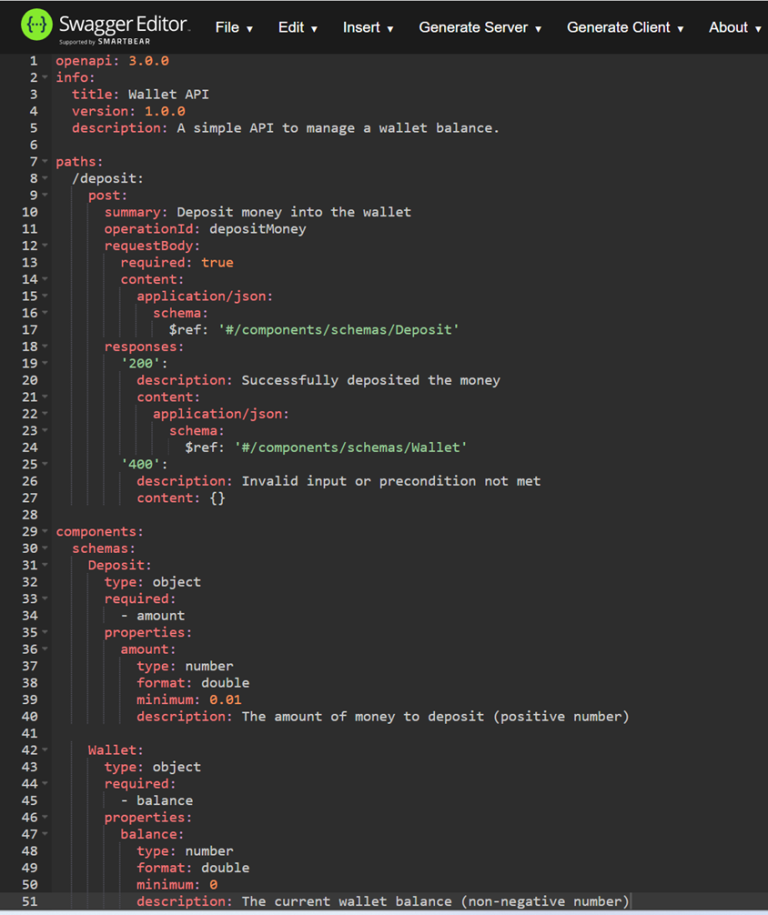Click line number 41 in the gutter

point(30,734)
